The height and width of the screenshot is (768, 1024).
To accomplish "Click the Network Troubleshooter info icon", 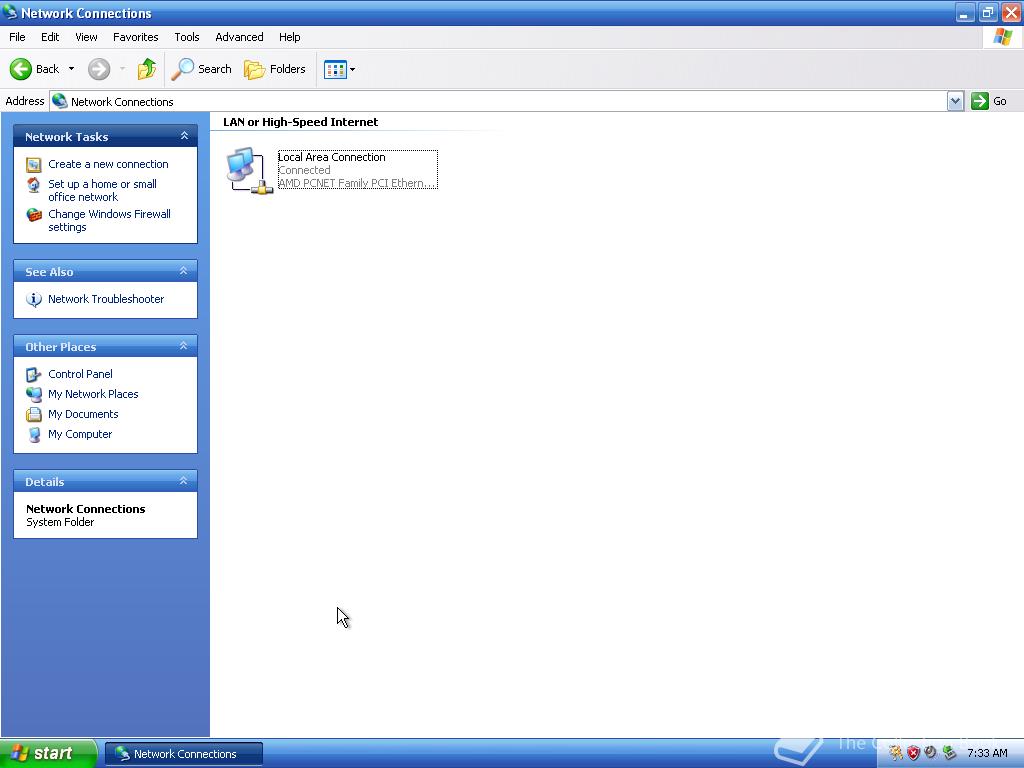I will click(34, 300).
